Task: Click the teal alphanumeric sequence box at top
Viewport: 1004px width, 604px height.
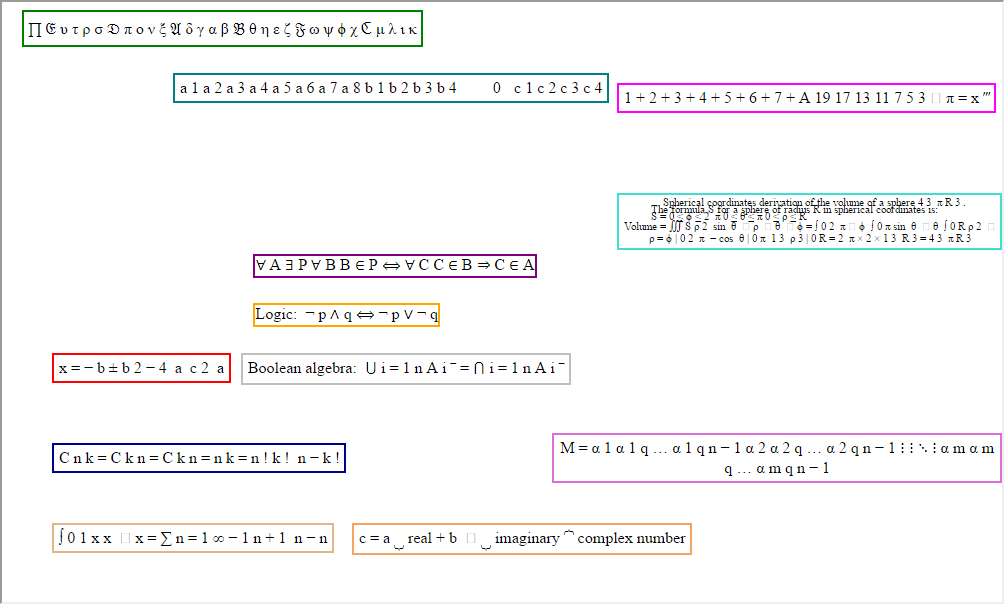Action: pyautogui.click(x=391, y=88)
